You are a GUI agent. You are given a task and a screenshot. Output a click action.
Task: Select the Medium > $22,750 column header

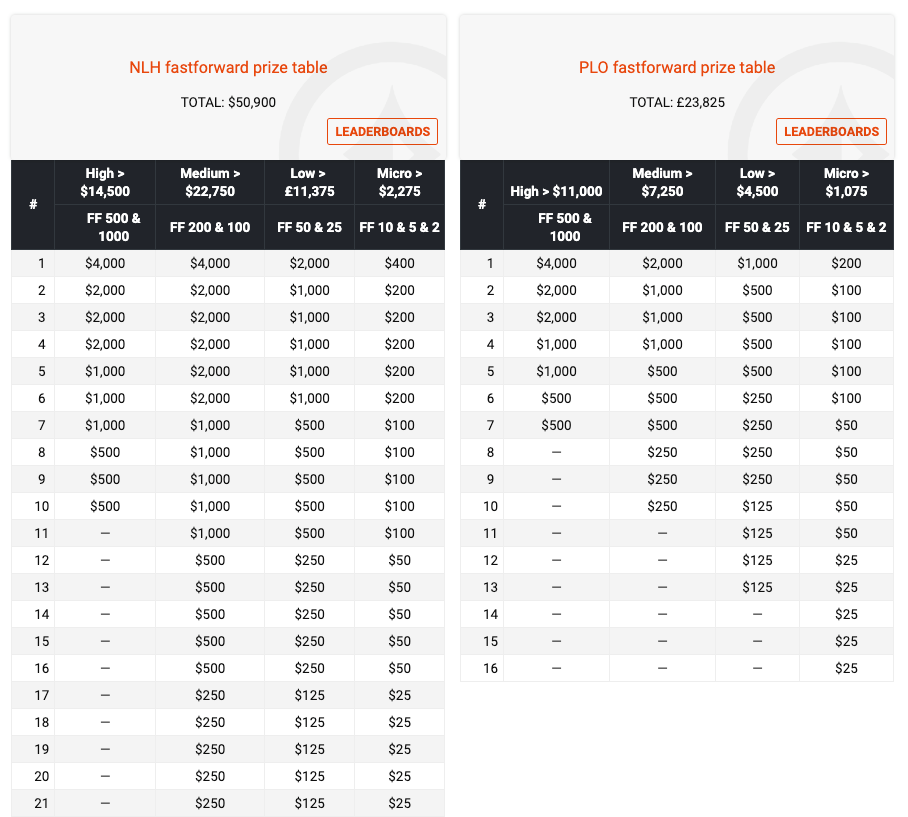click(210, 182)
